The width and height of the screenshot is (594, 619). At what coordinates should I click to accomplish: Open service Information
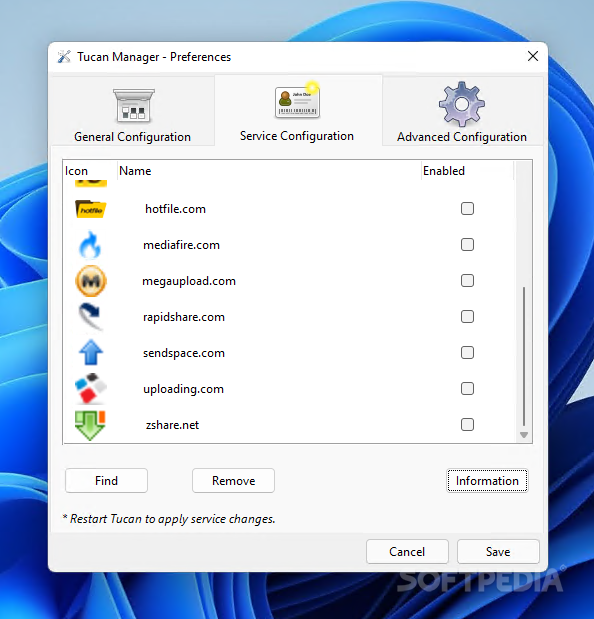[487, 481]
